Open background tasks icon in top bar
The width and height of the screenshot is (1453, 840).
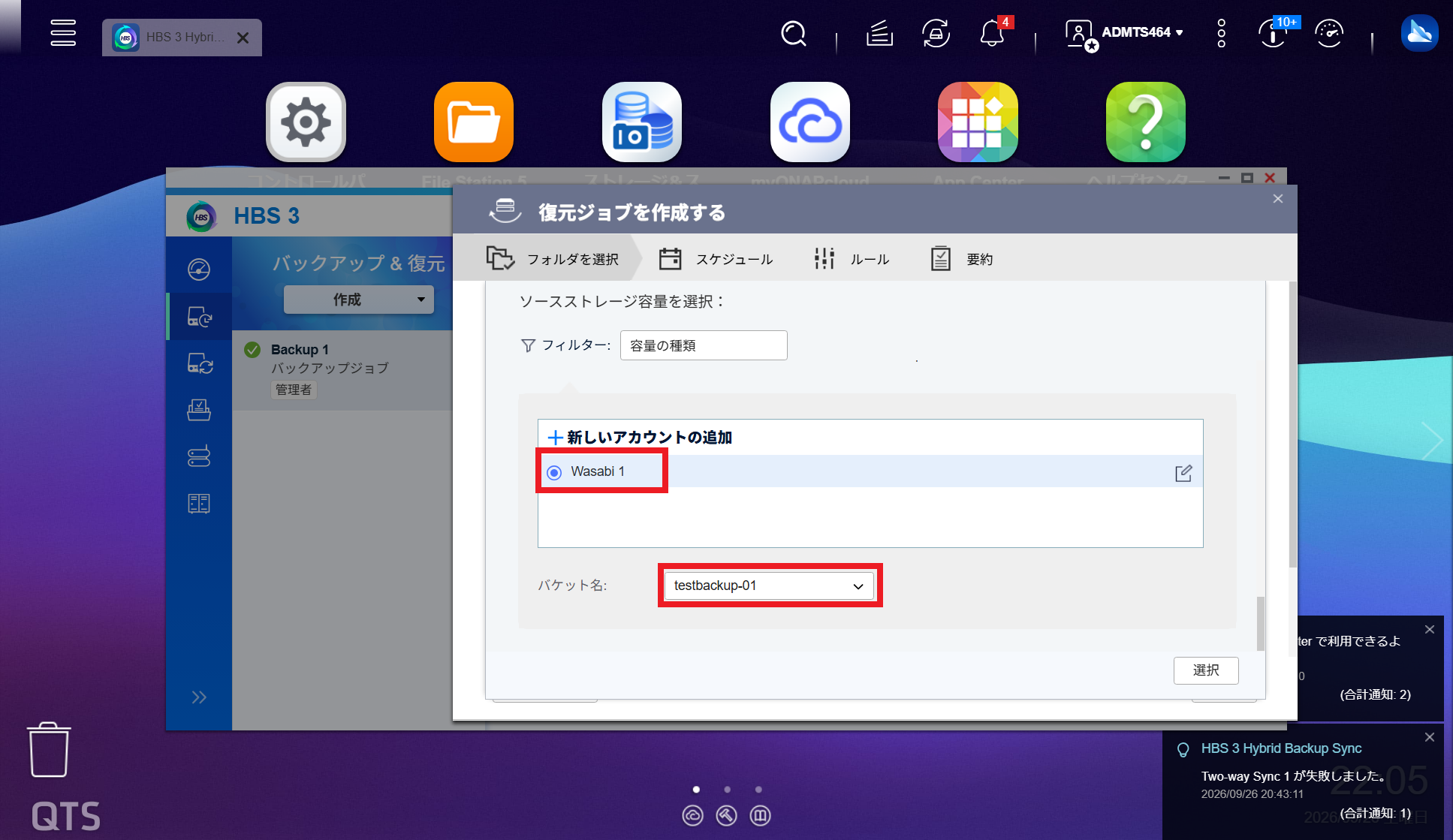click(x=879, y=34)
